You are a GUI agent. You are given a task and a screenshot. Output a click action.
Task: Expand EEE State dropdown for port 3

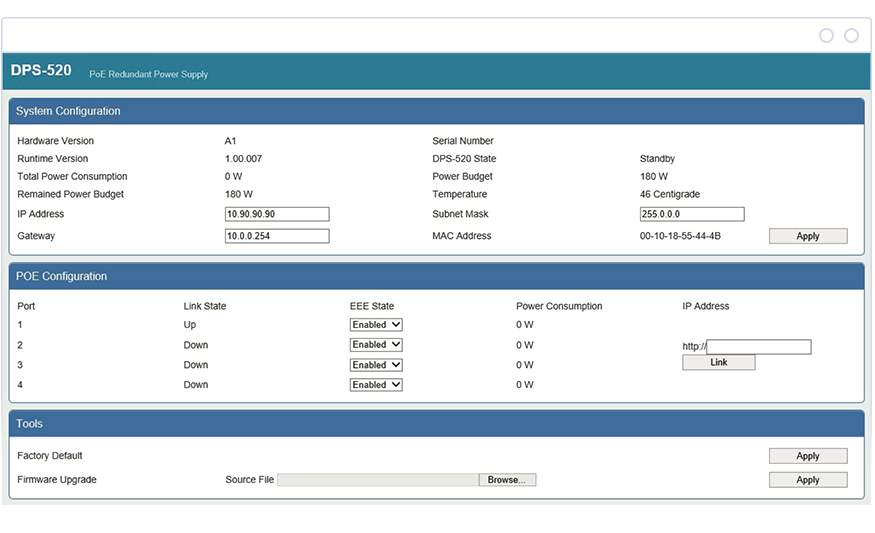tap(376, 365)
